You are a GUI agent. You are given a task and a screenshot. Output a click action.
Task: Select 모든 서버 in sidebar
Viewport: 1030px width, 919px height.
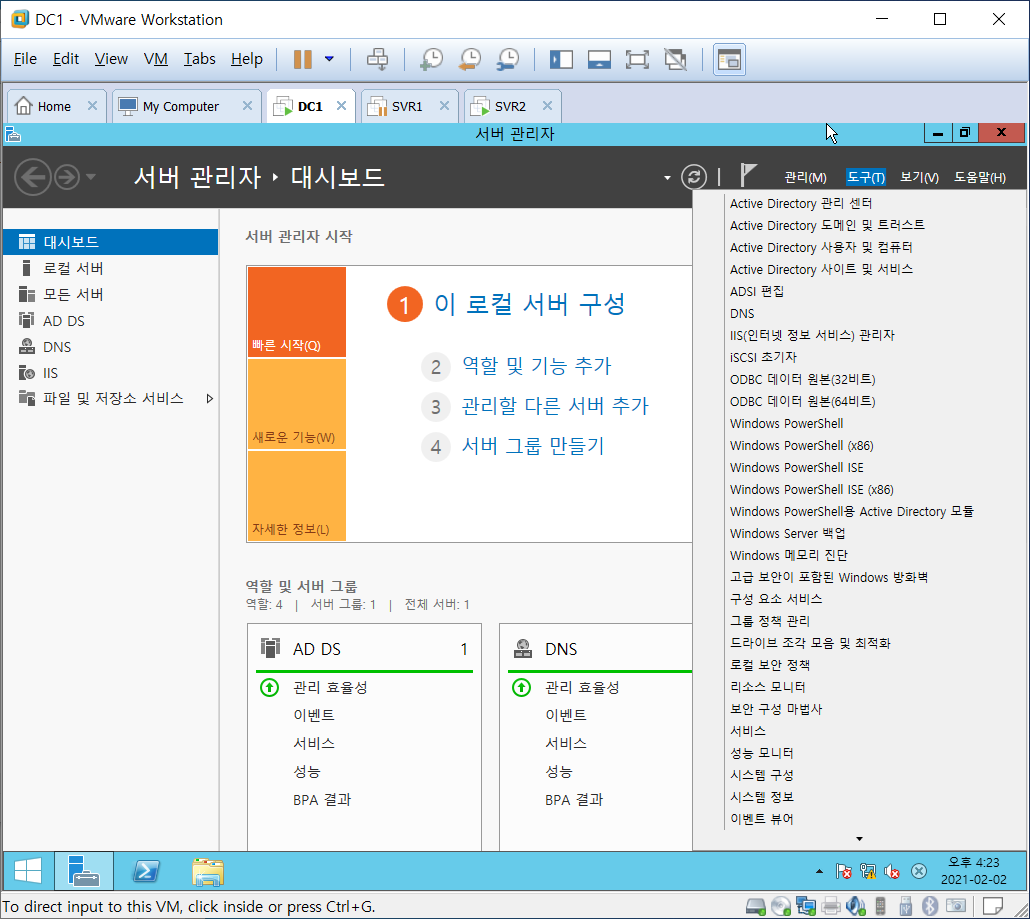(x=110, y=294)
